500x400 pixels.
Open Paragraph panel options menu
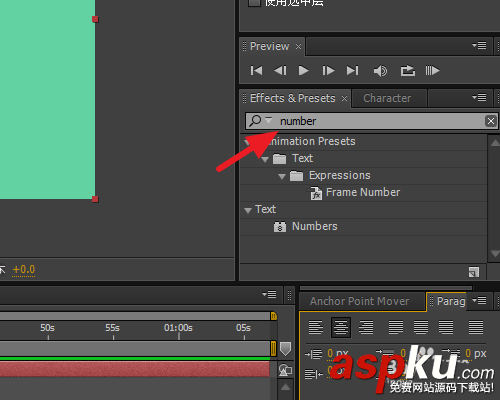tap(479, 301)
